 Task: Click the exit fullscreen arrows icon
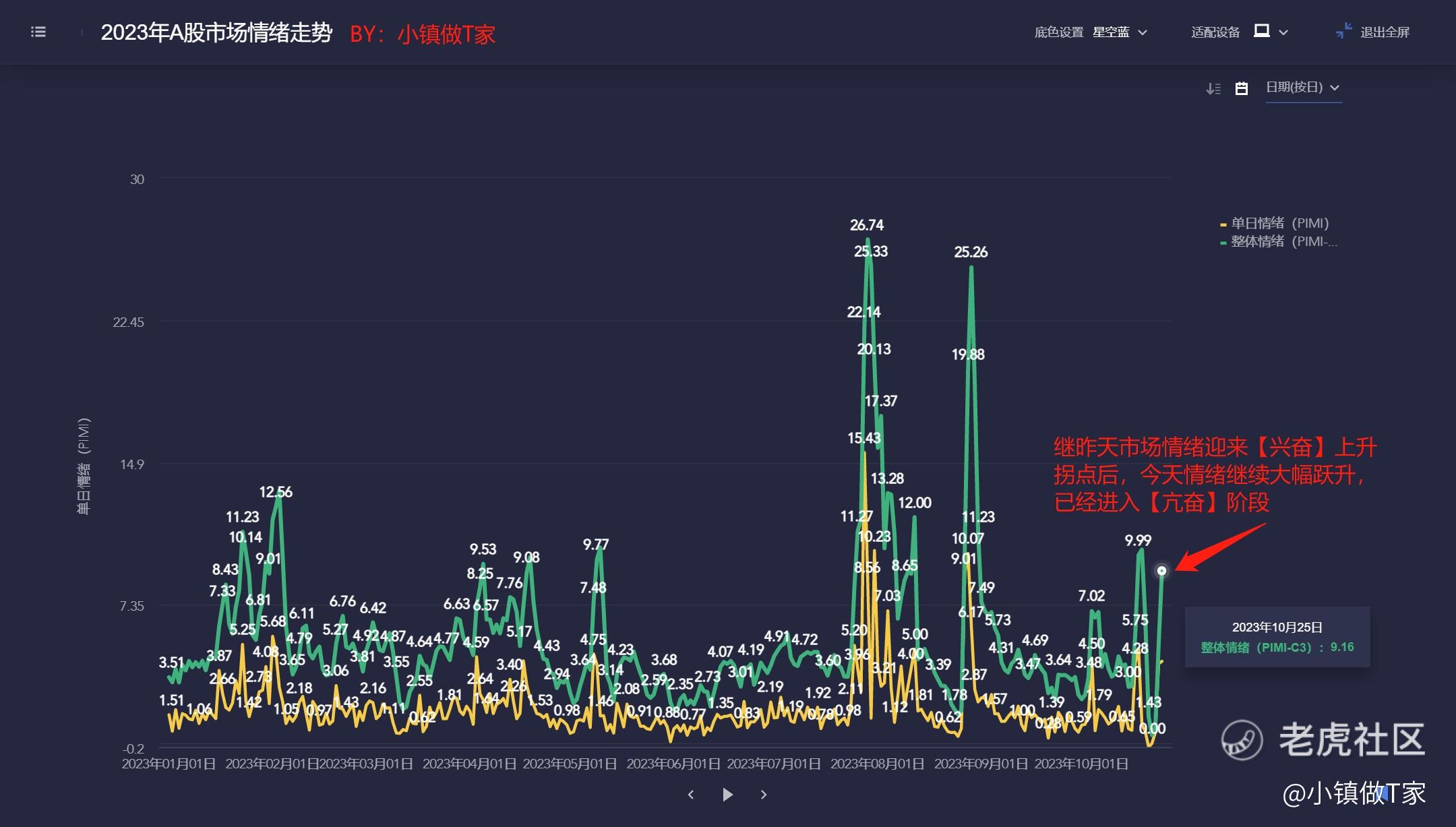coord(1343,31)
